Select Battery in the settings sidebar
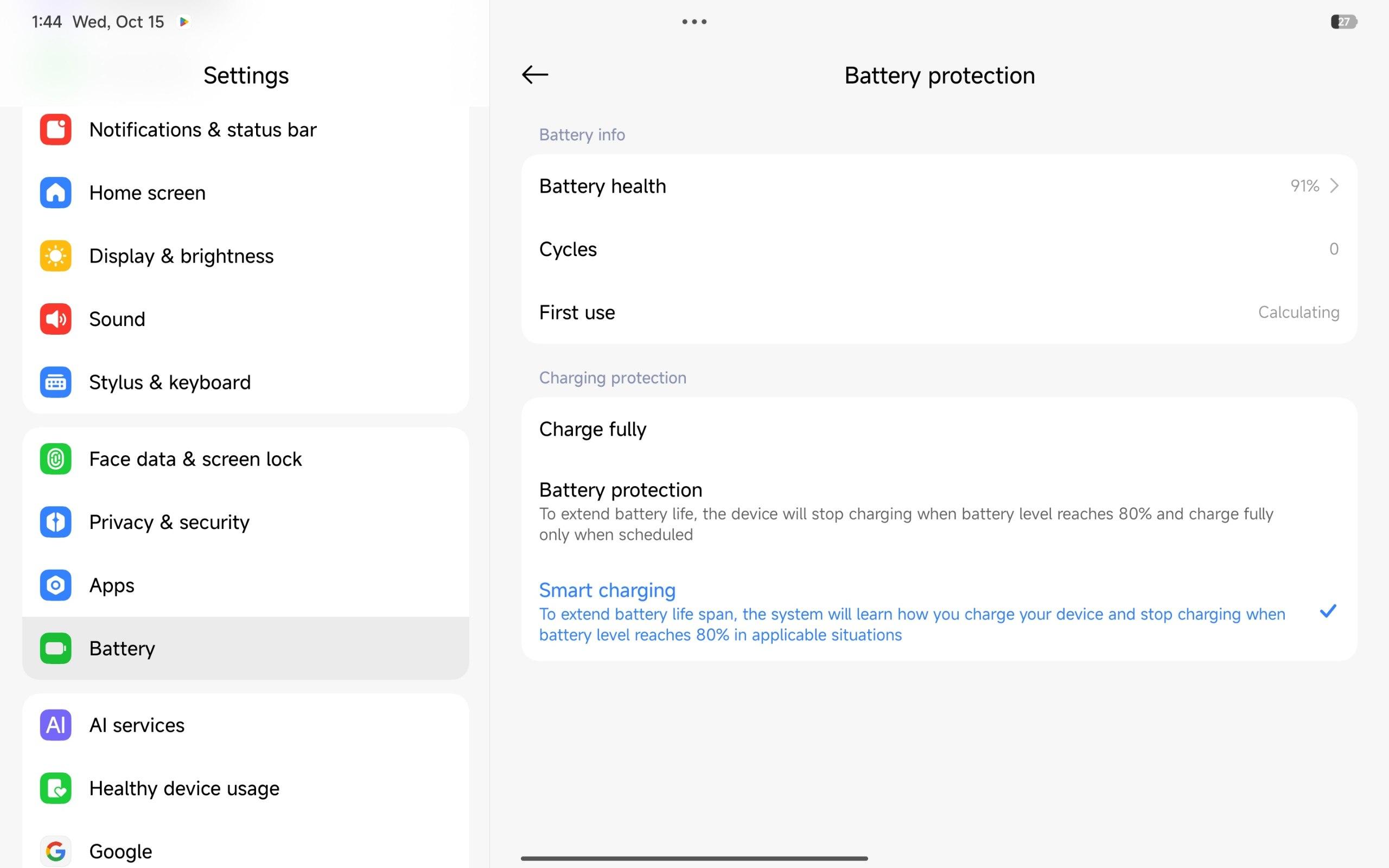 [246, 649]
